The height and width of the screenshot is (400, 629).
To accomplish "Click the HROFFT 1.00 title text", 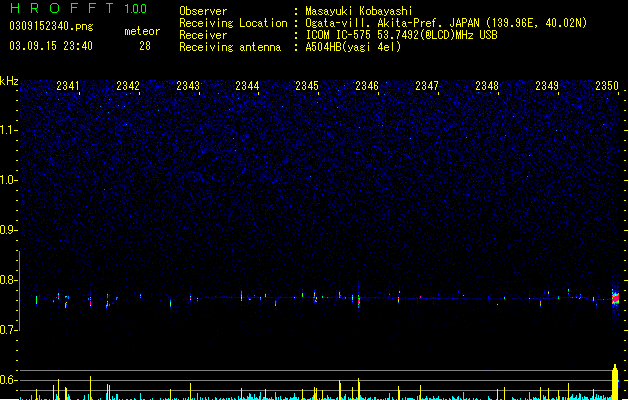I will 79,8.
